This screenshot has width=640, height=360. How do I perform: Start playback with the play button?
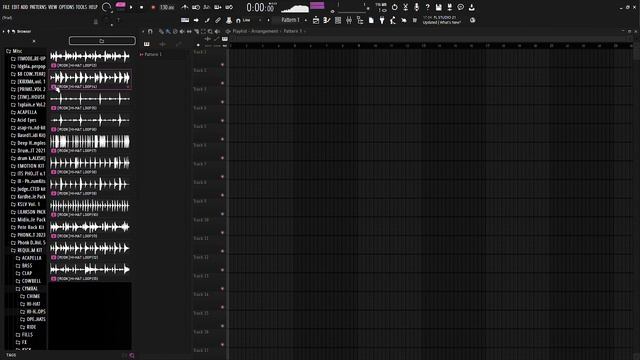(x=131, y=7)
